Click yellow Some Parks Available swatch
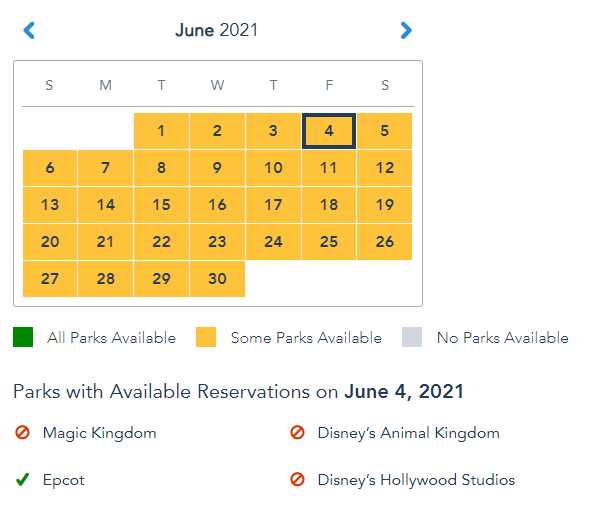 [x=206, y=337]
